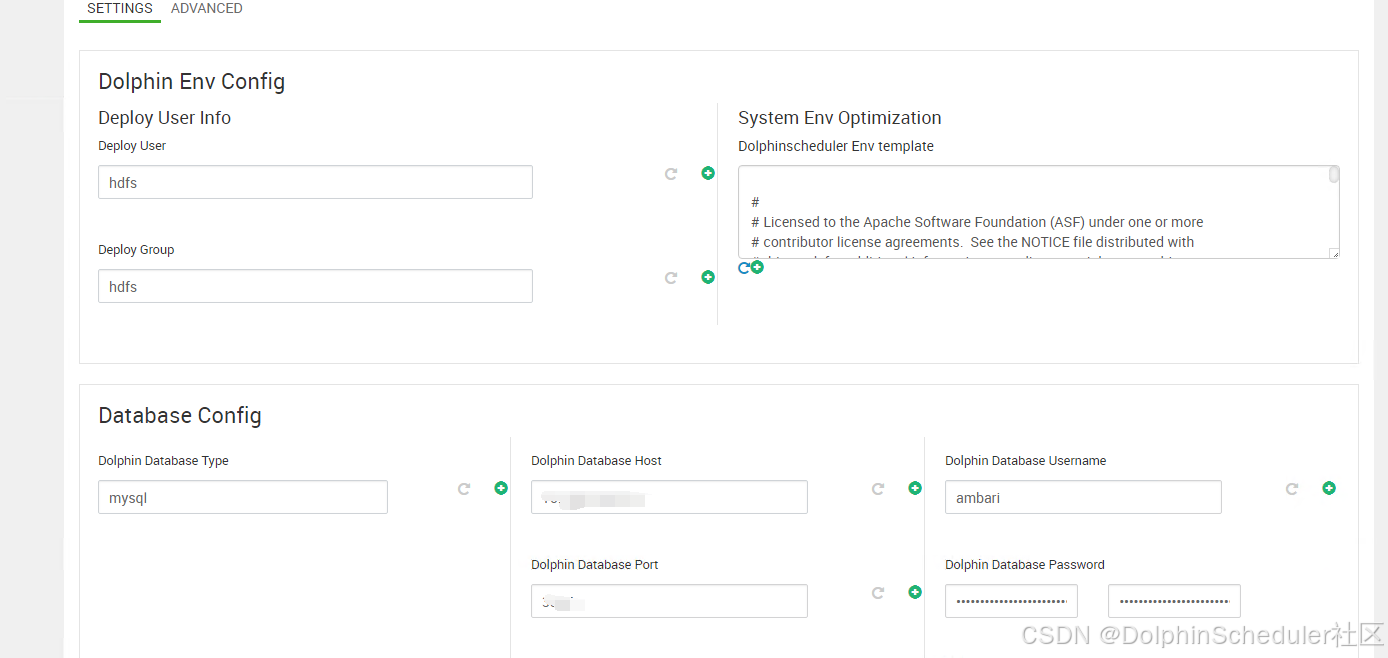
Task: Click the Deploy Group input field
Action: (315, 286)
